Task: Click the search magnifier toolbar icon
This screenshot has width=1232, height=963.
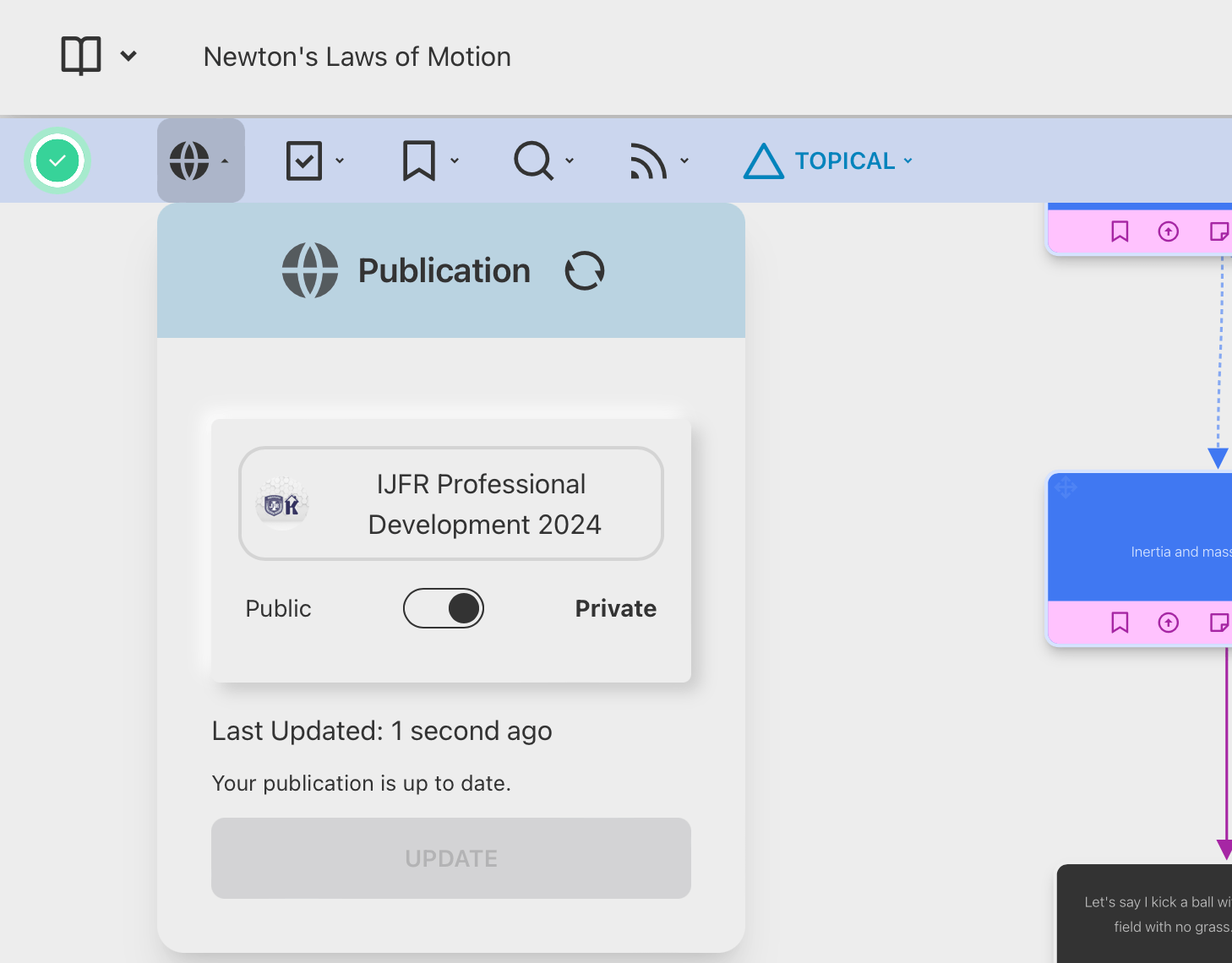Action: tap(533, 160)
